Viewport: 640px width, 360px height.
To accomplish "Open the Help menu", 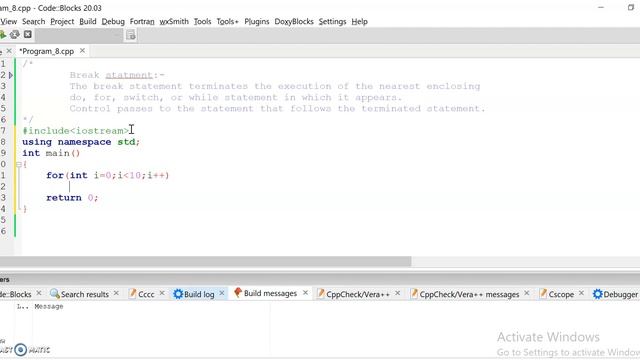I will pyautogui.click(x=359, y=22).
